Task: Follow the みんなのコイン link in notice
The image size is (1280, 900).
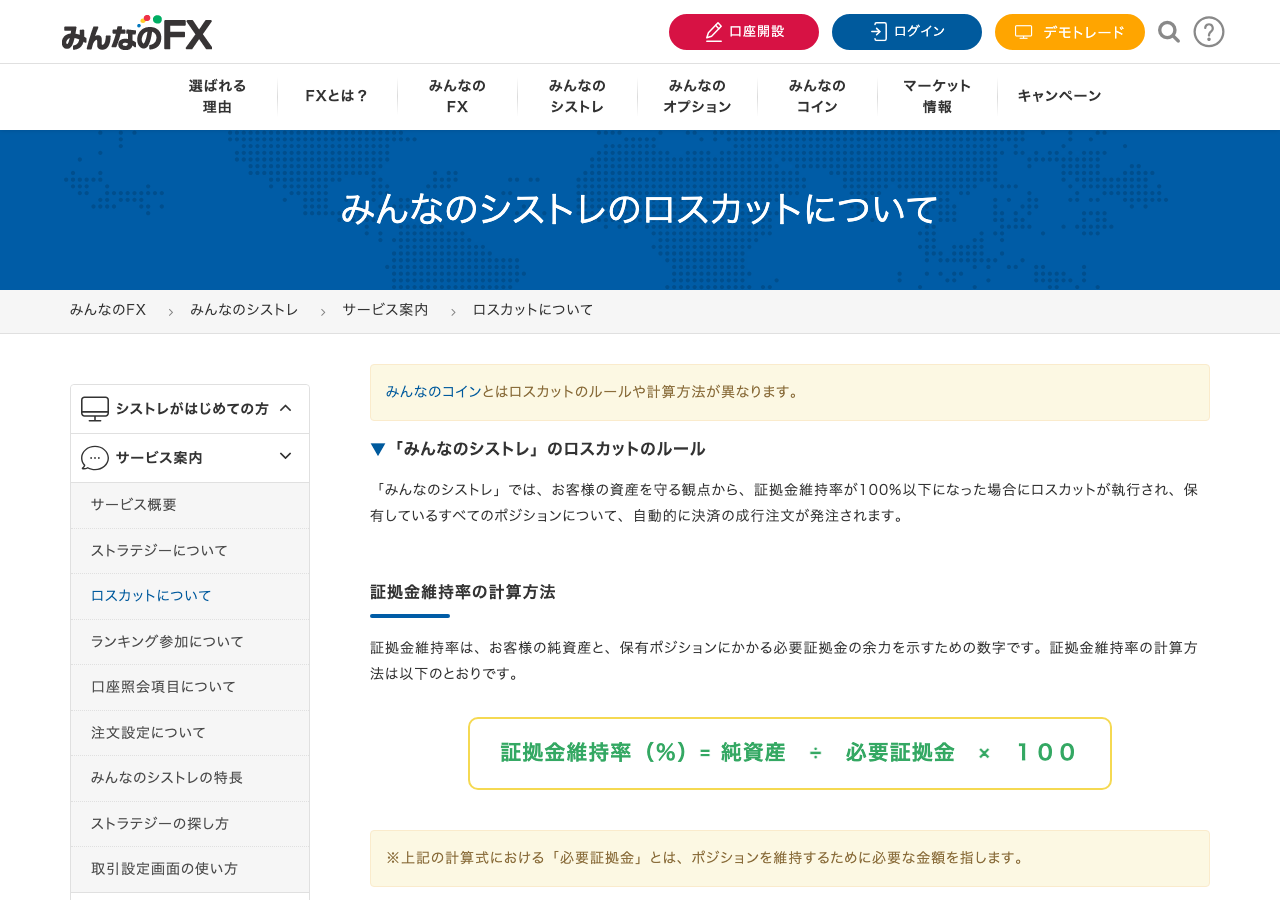Action: tap(433, 391)
